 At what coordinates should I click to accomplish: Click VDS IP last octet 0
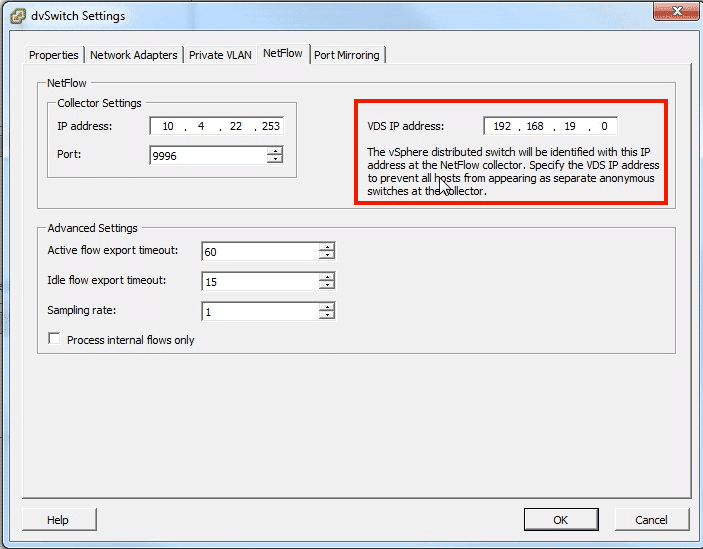[604, 126]
